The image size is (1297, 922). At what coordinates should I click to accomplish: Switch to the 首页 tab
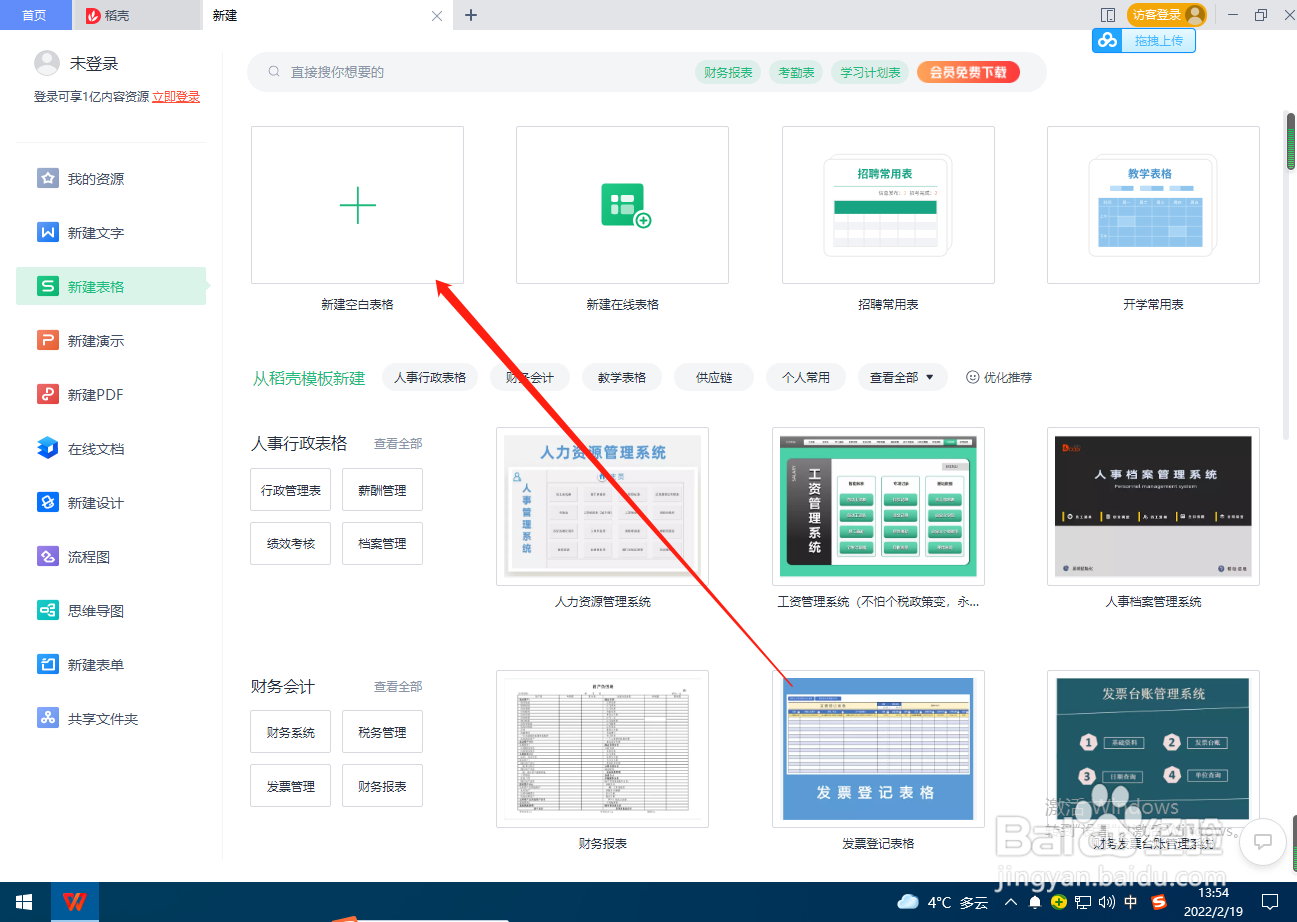point(35,15)
